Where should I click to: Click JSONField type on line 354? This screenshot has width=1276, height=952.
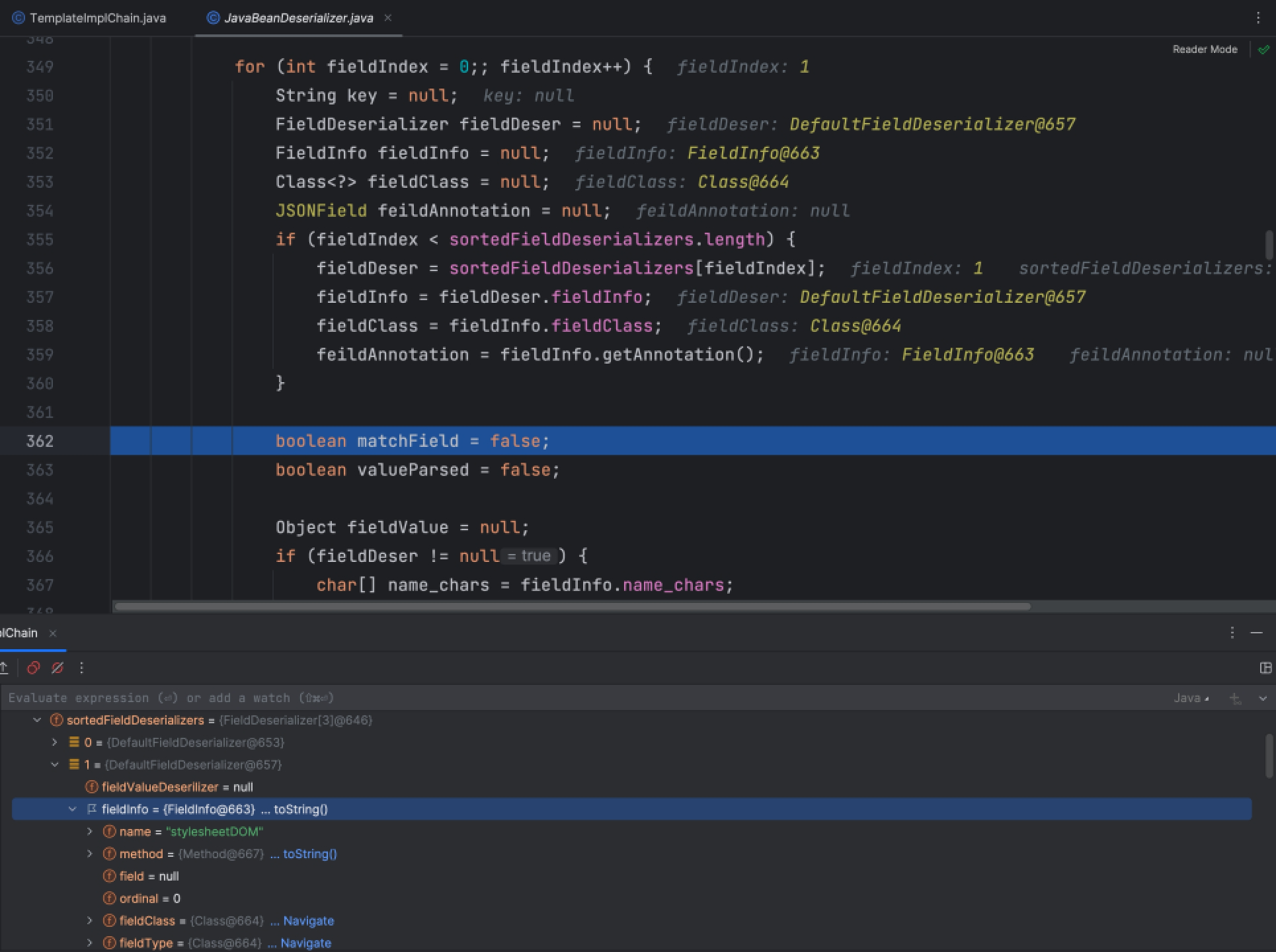[321, 211]
